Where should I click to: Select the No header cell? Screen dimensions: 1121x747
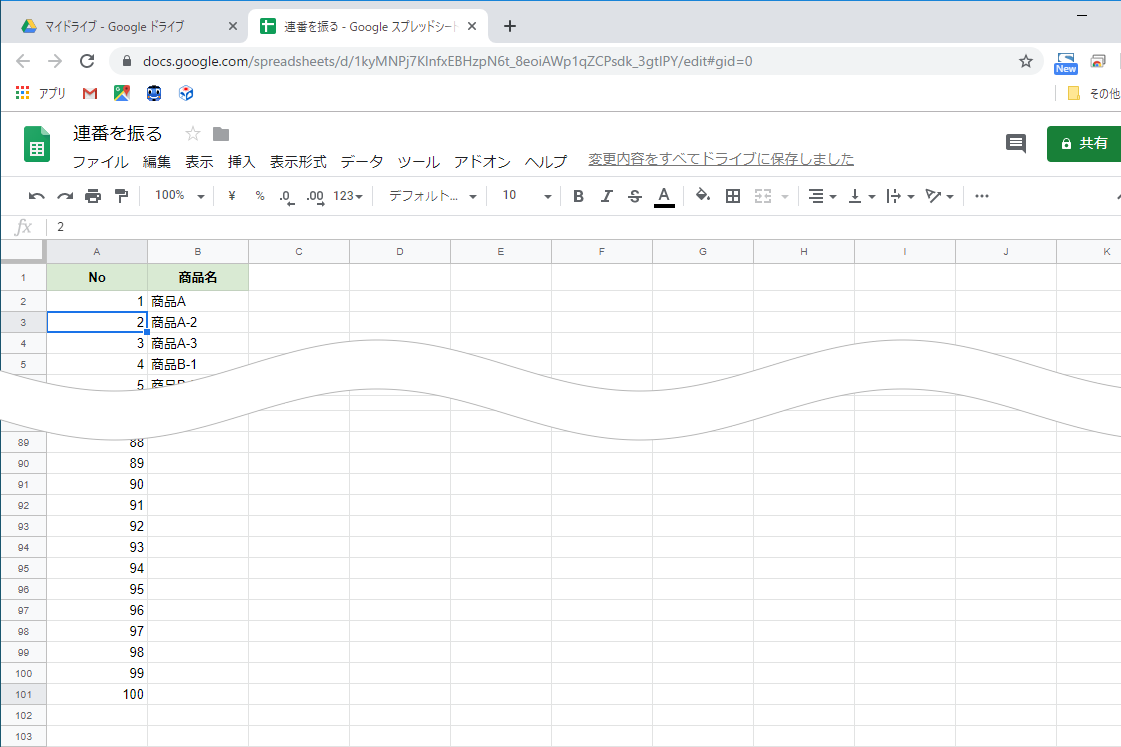tap(97, 277)
